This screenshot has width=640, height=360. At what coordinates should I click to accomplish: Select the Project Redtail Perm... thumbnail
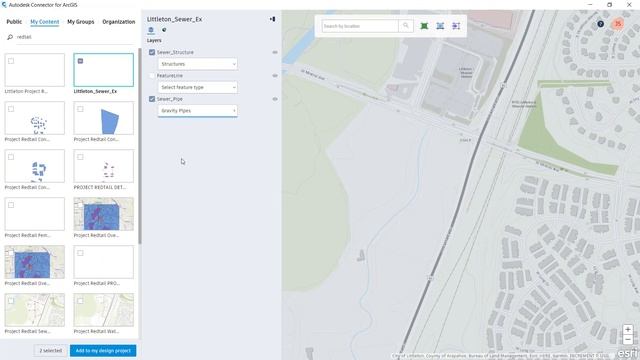(35, 214)
